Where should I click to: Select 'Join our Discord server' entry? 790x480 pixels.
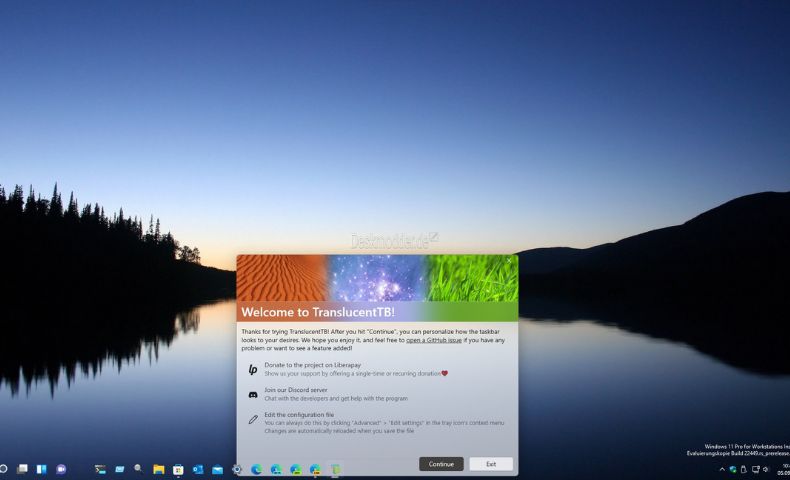pyautogui.click(x=296, y=390)
